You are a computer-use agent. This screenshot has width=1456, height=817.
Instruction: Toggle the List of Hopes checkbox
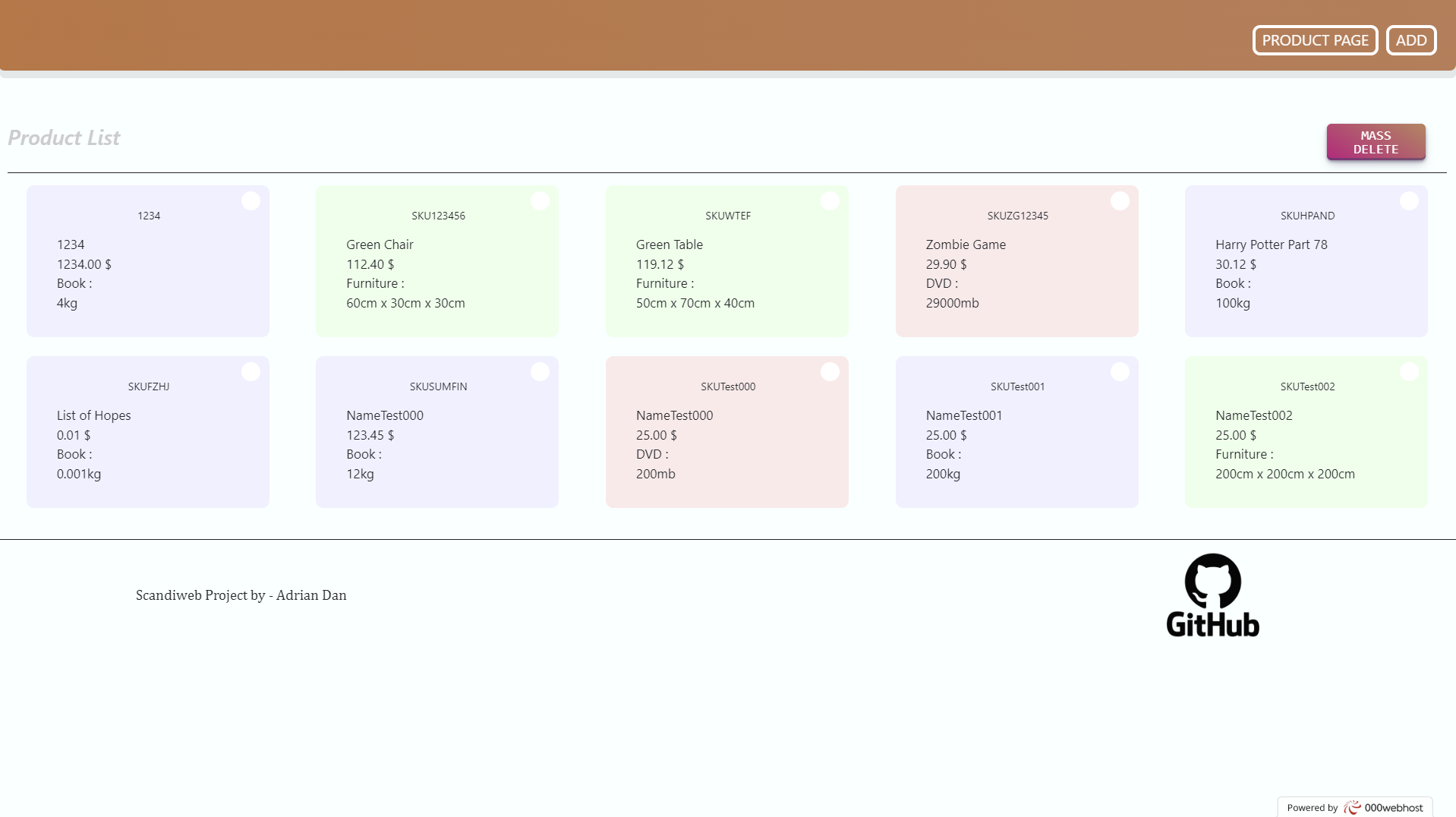point(251,372)
